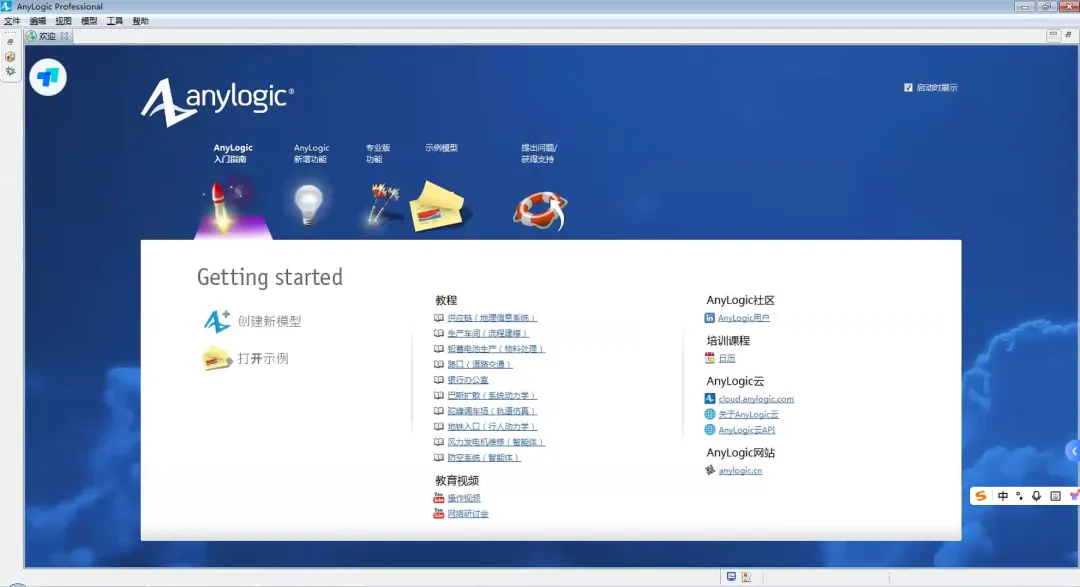Click the microphone icon in IME bar
Image resolution: width=1080 pixels, height=587 pixels.
(1037, 496)
